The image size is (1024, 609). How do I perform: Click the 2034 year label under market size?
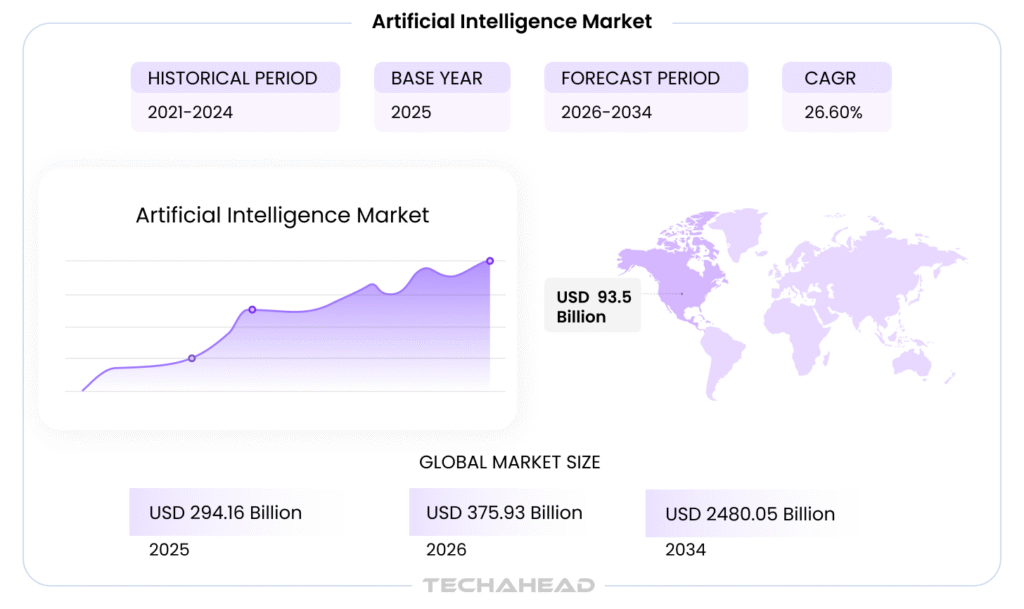[686, 550]
